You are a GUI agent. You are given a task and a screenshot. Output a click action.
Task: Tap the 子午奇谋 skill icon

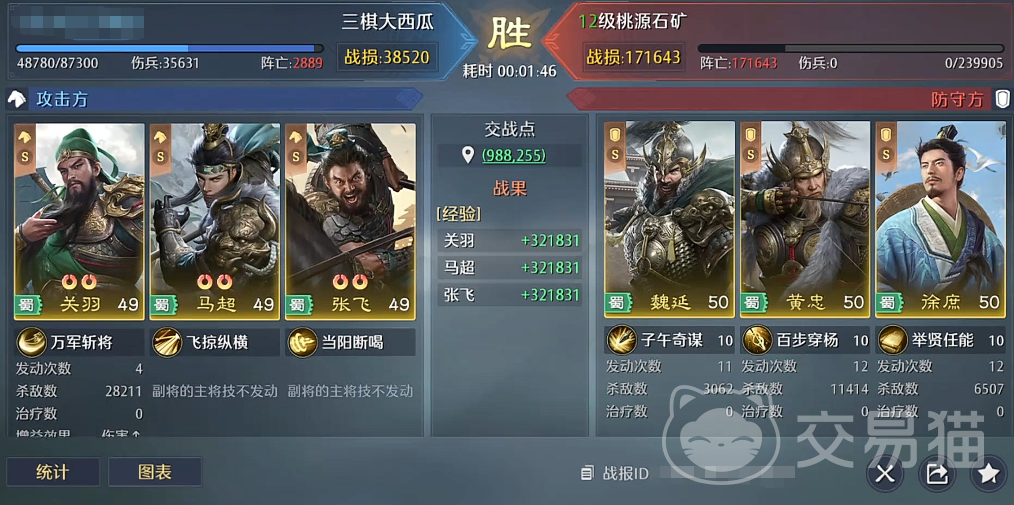620,340
